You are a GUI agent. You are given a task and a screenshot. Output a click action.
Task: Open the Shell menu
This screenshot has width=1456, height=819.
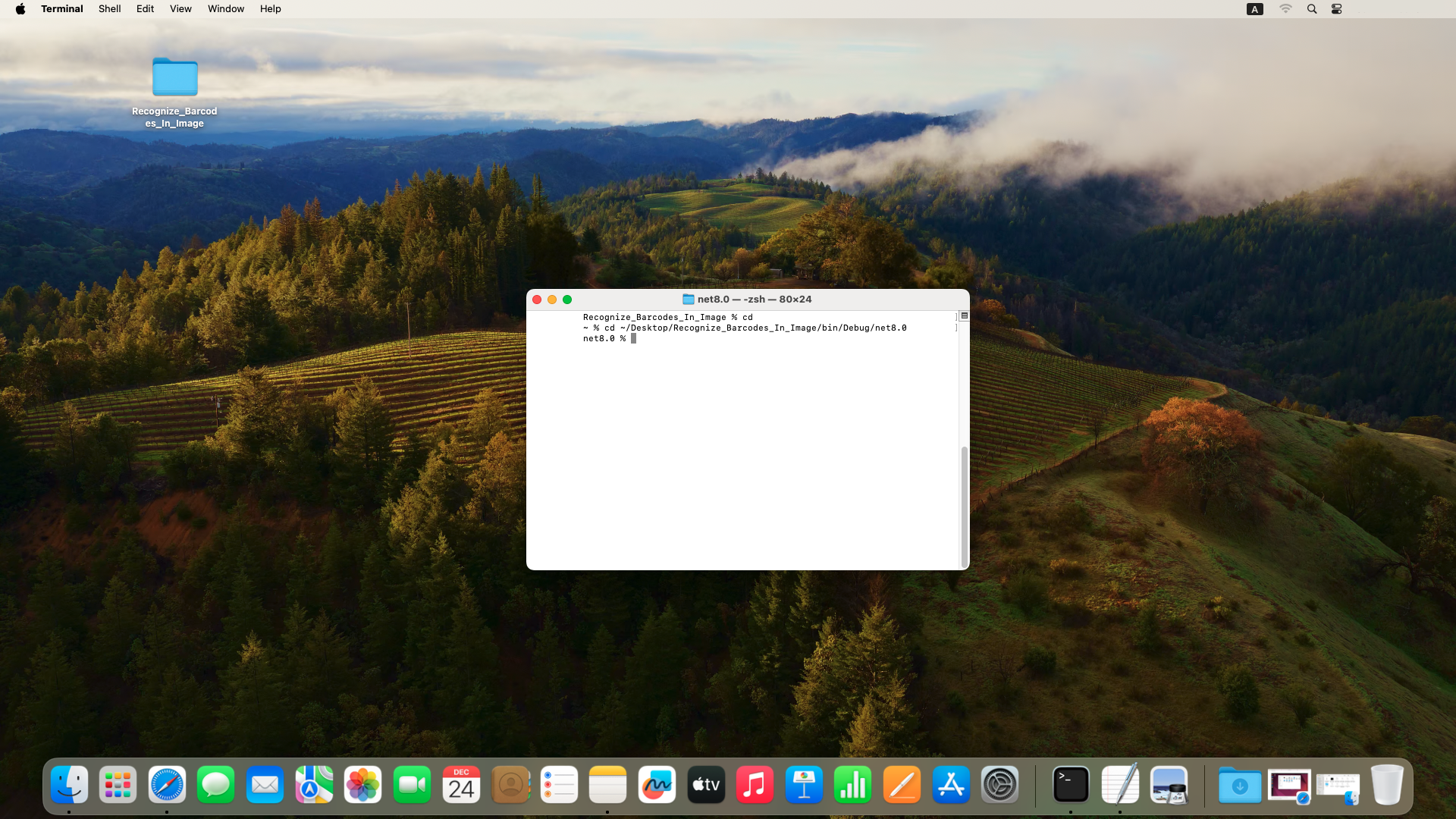click(x=109, y=9)
